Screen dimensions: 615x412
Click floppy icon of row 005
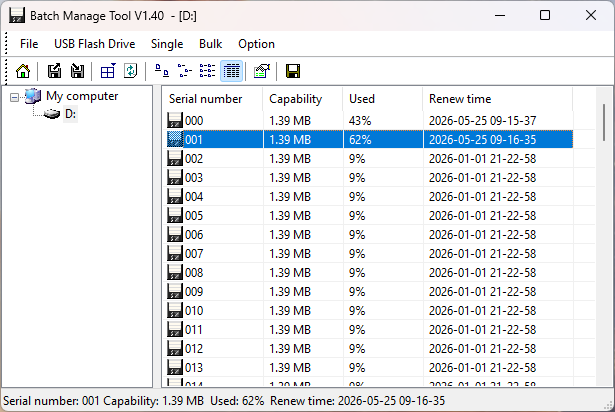coord(175,215)
